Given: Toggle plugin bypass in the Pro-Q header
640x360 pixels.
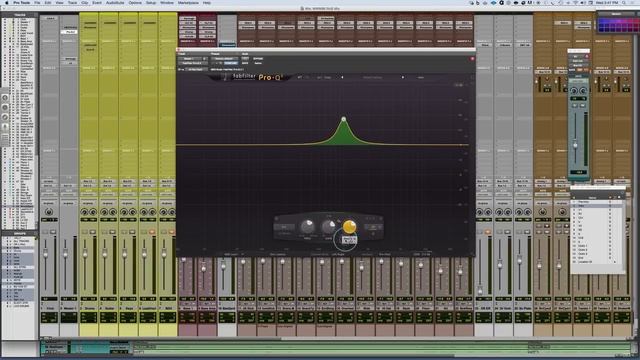Looking at the screenshot, I should (258, 59).
